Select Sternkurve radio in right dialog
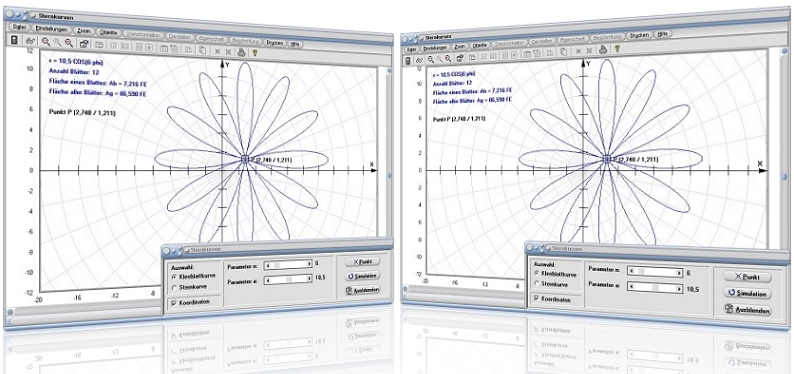The height and width of the screenshot is (374, 794). tap(537, 284)
